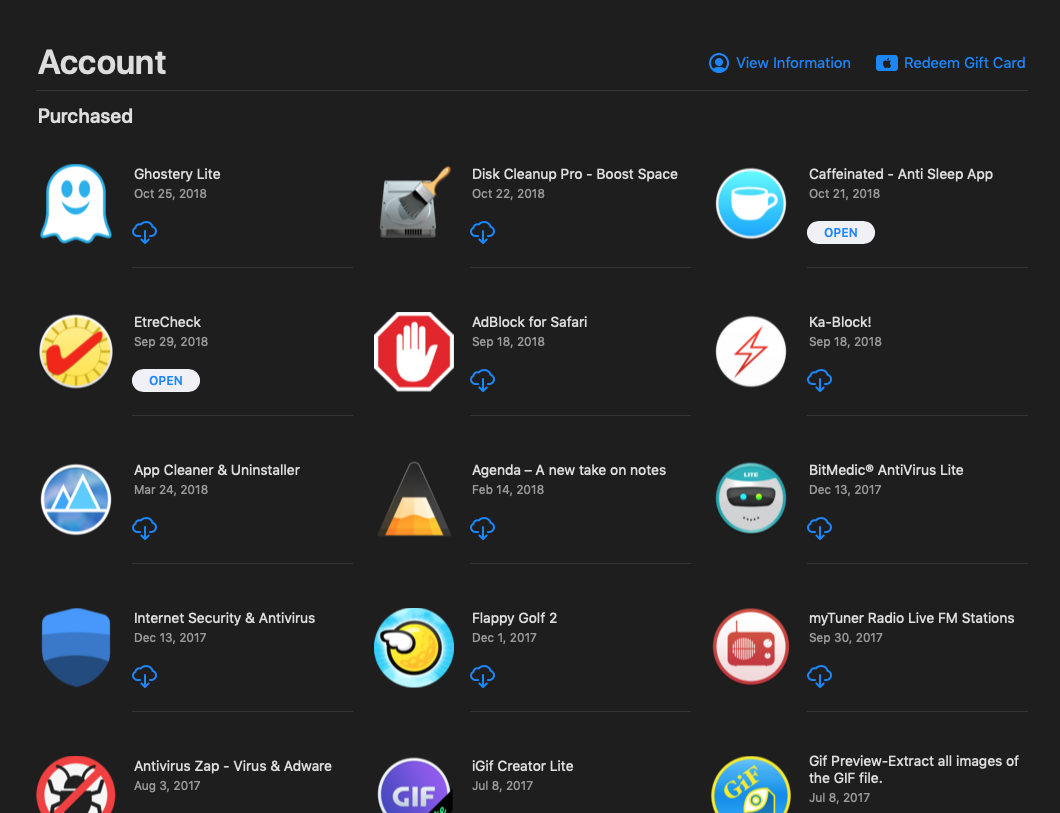
Task: Select the Internet Security & Antivirus title
Action: [x=224, y=618]
